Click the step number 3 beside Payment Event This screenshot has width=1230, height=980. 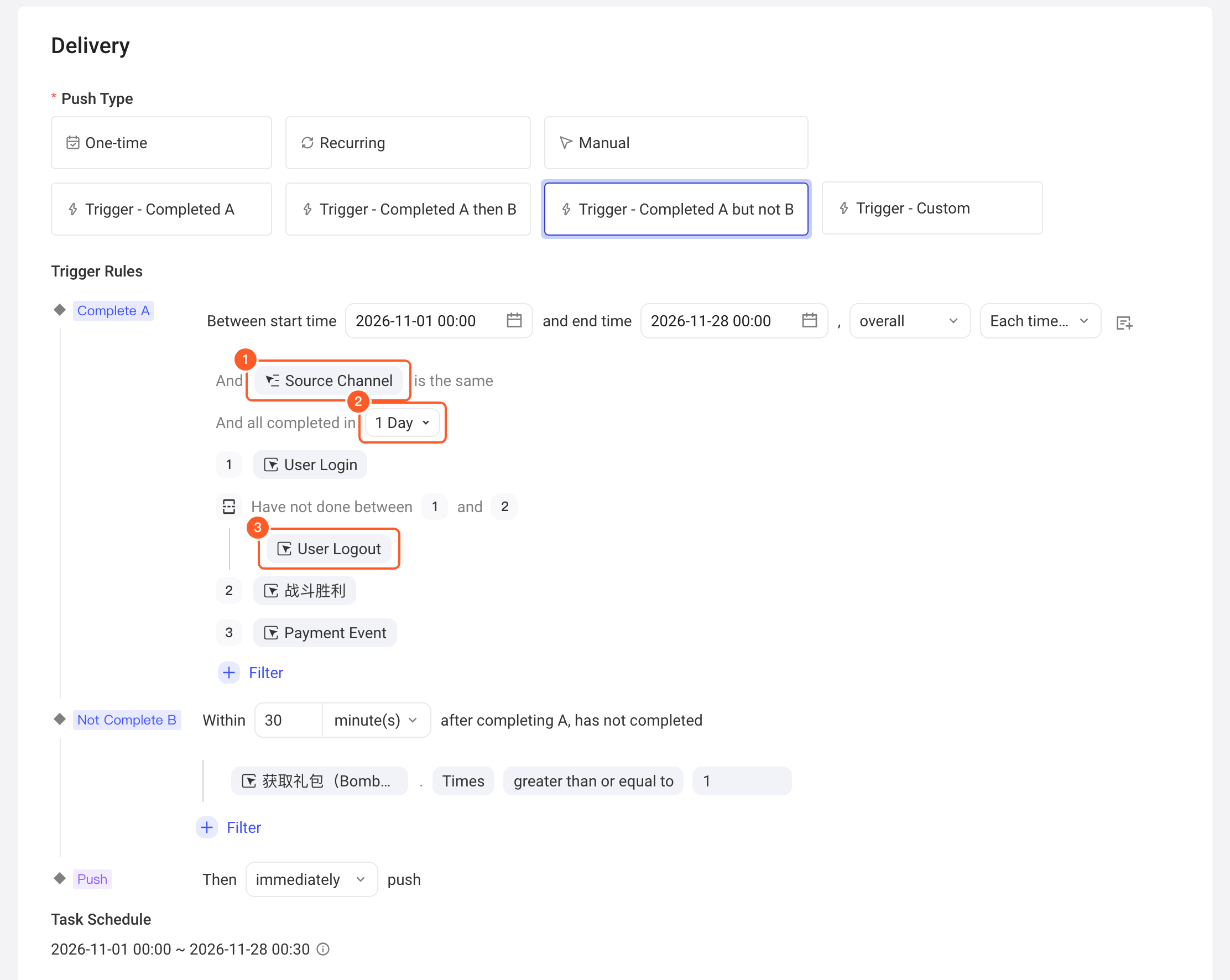(x=229, y=632)
